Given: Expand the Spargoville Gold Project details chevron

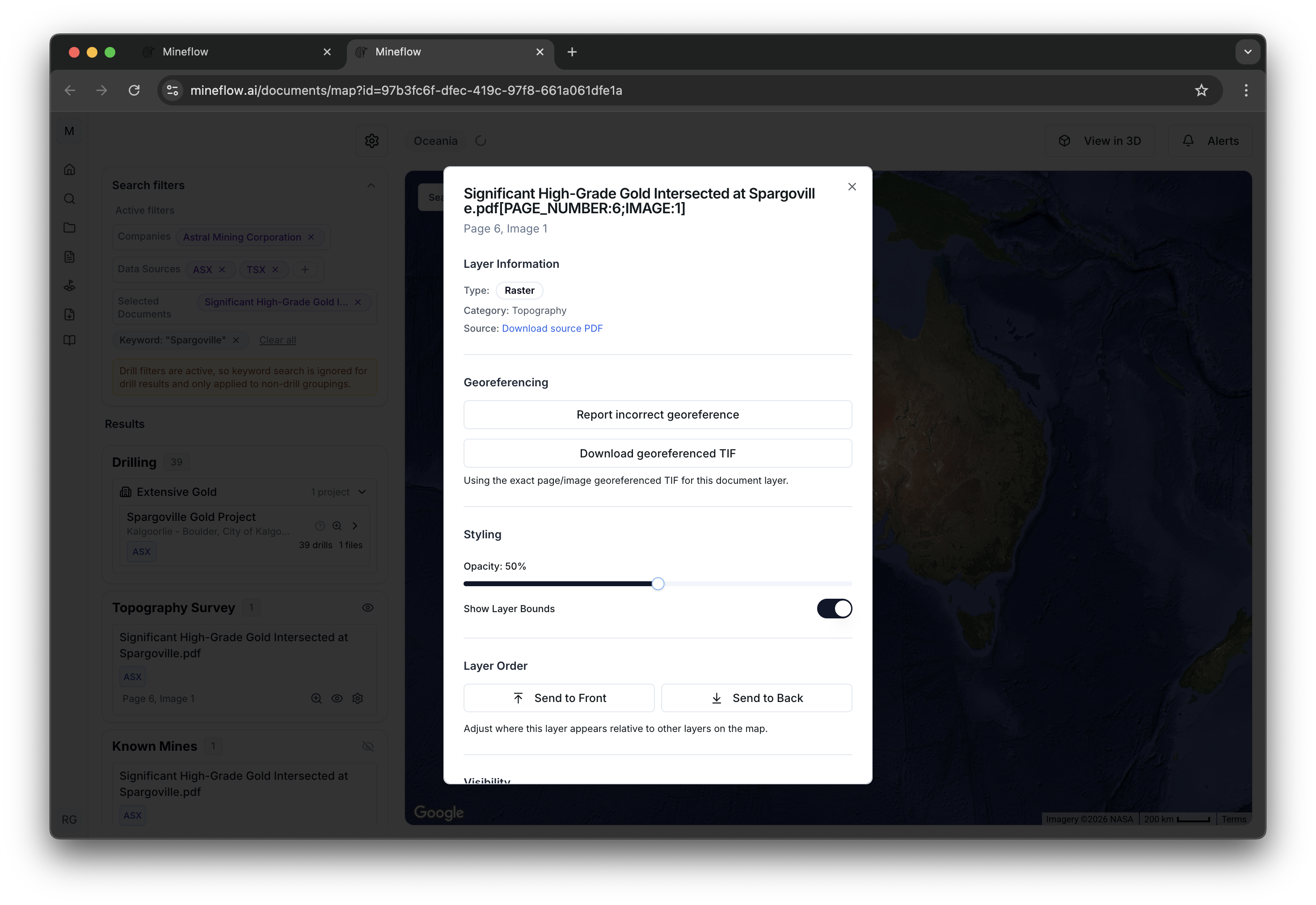Looking at the screenshot, I should point(355,526).
